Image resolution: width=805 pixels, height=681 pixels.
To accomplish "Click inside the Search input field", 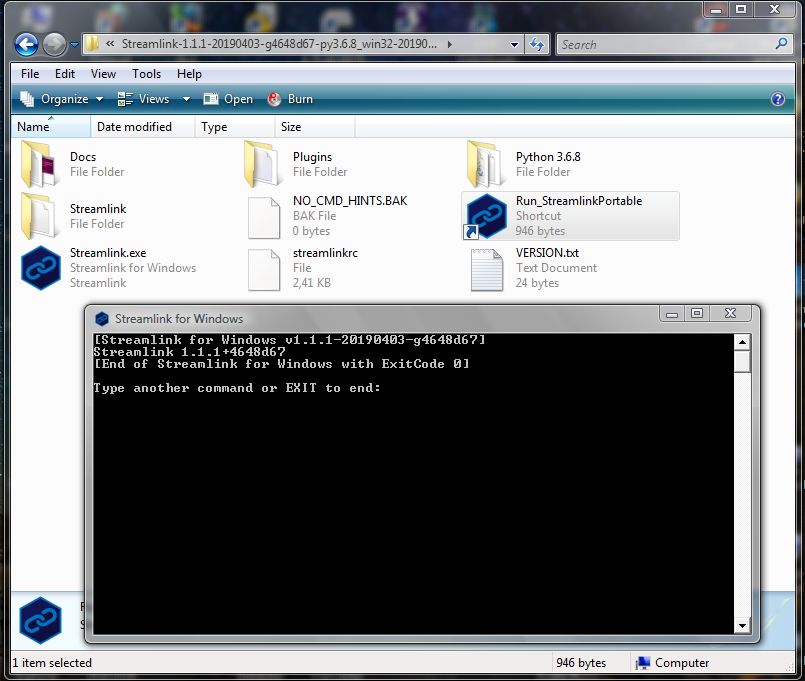I will pyautogui.click(x=660, y=44).
